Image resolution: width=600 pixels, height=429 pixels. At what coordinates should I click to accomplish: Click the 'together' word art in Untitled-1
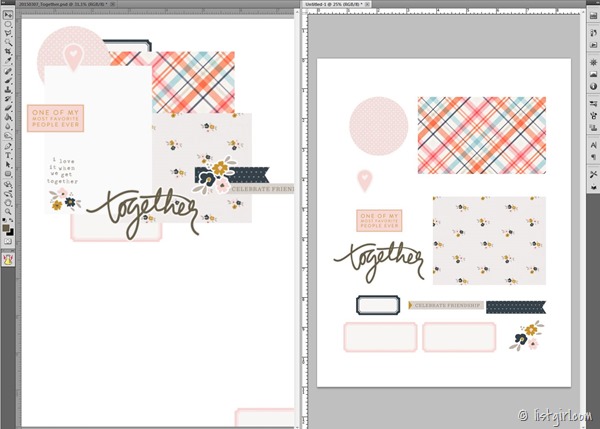(x=379, y=262)
